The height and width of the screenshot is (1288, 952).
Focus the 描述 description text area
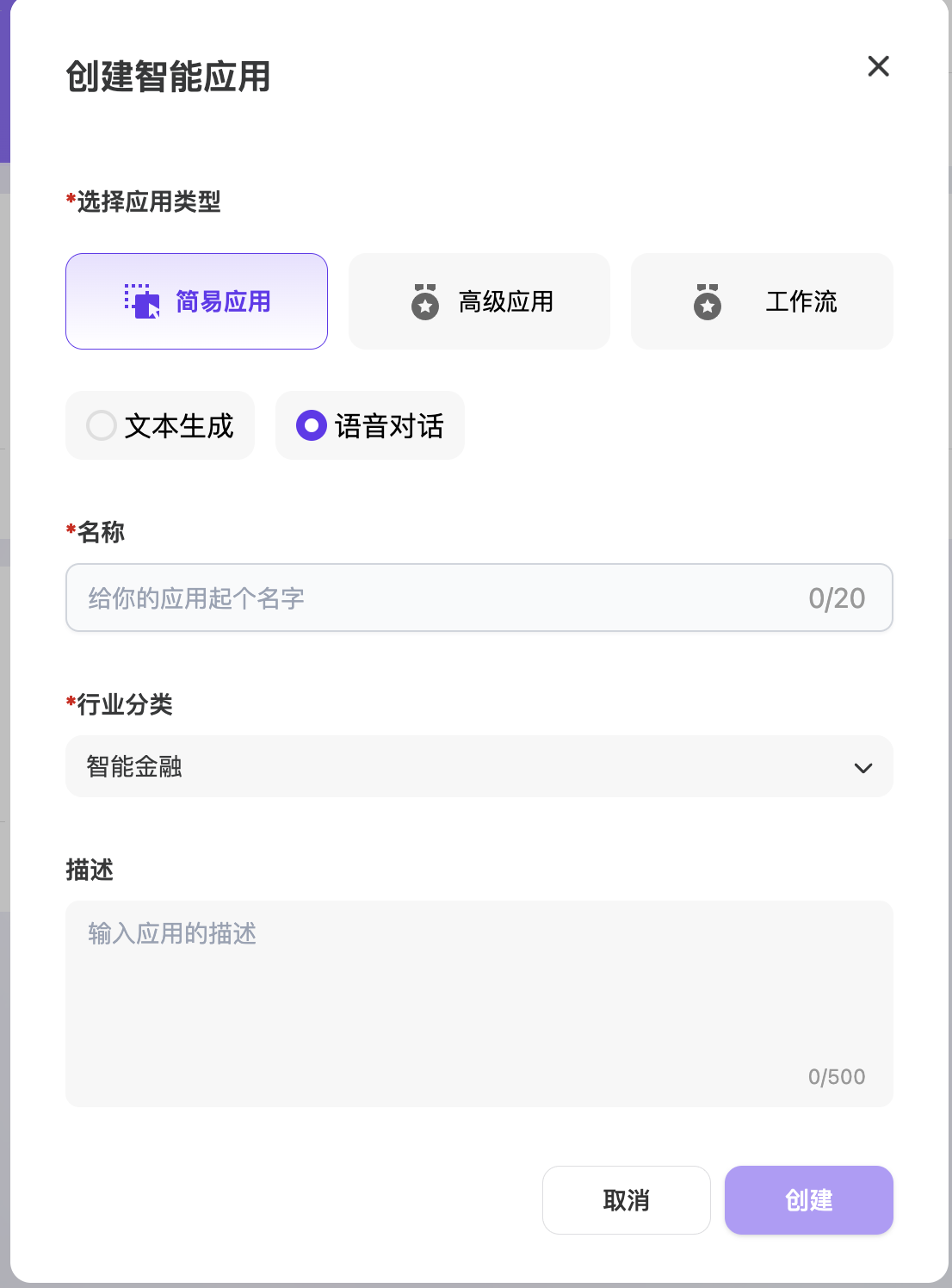click(479, 1004)
